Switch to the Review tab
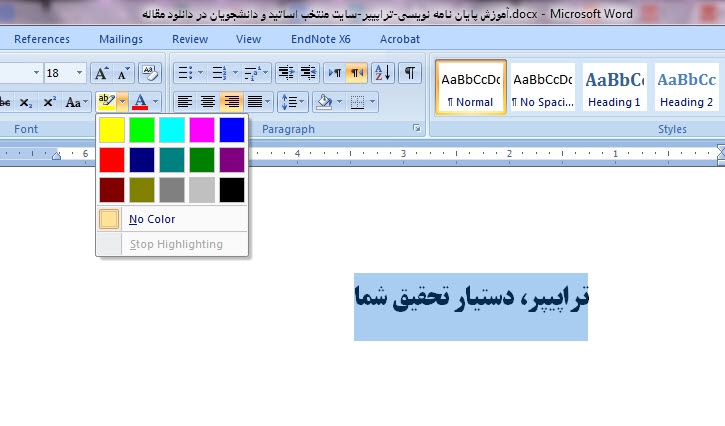The width and height of the screenshot is (725, 426). tap(190, 39)
